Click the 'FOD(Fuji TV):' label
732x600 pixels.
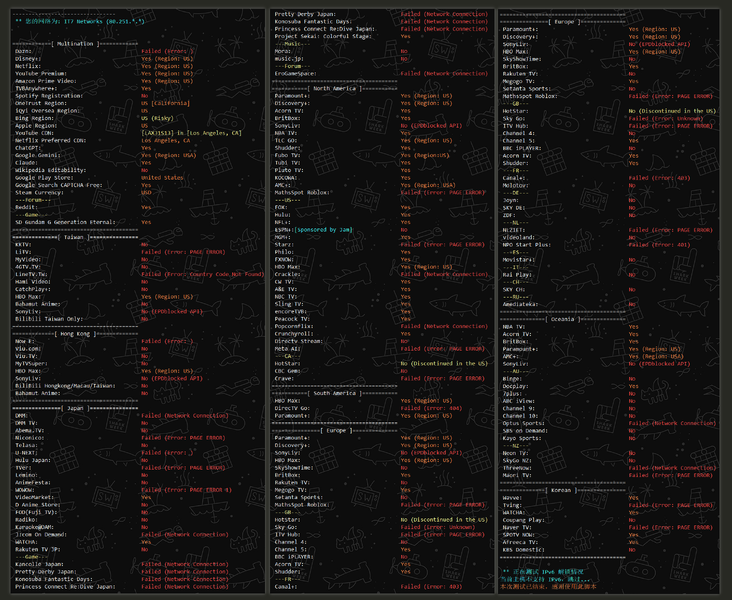[x=36, y=512]
